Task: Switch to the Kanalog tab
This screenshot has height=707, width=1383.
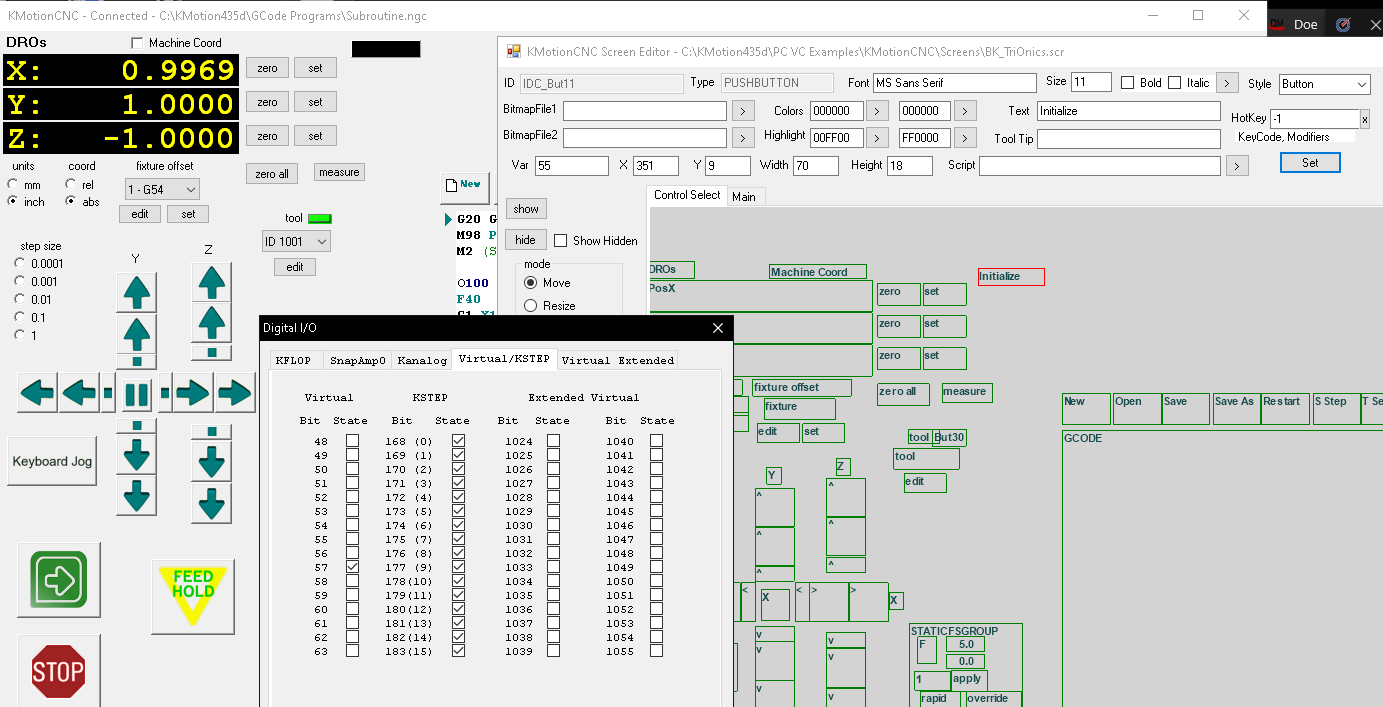Action: tap(421, 360)
